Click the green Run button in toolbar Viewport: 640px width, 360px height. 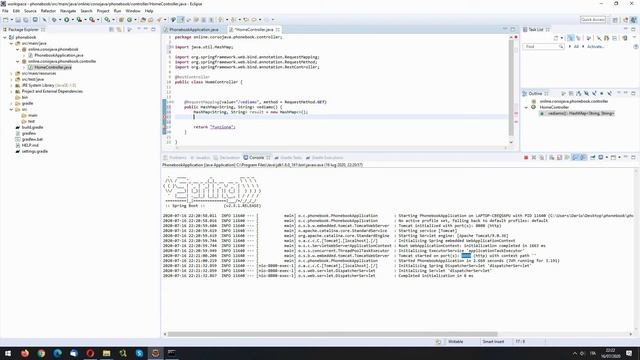66,20
